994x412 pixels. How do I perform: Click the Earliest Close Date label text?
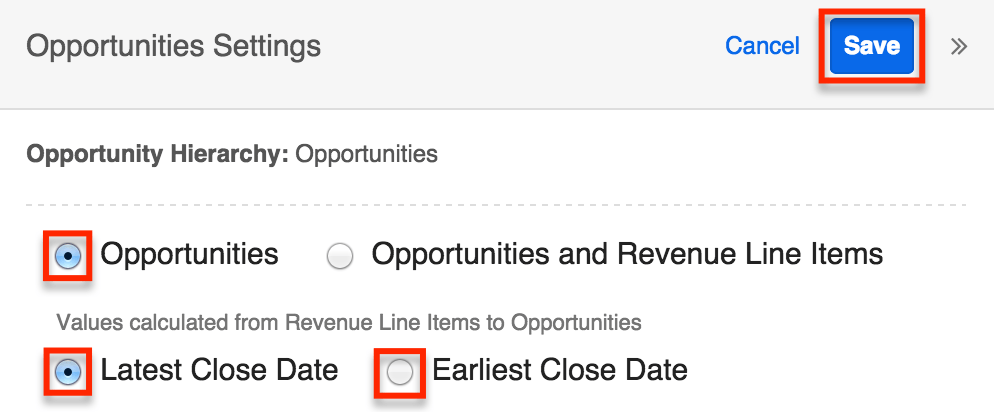pos(560,371)
